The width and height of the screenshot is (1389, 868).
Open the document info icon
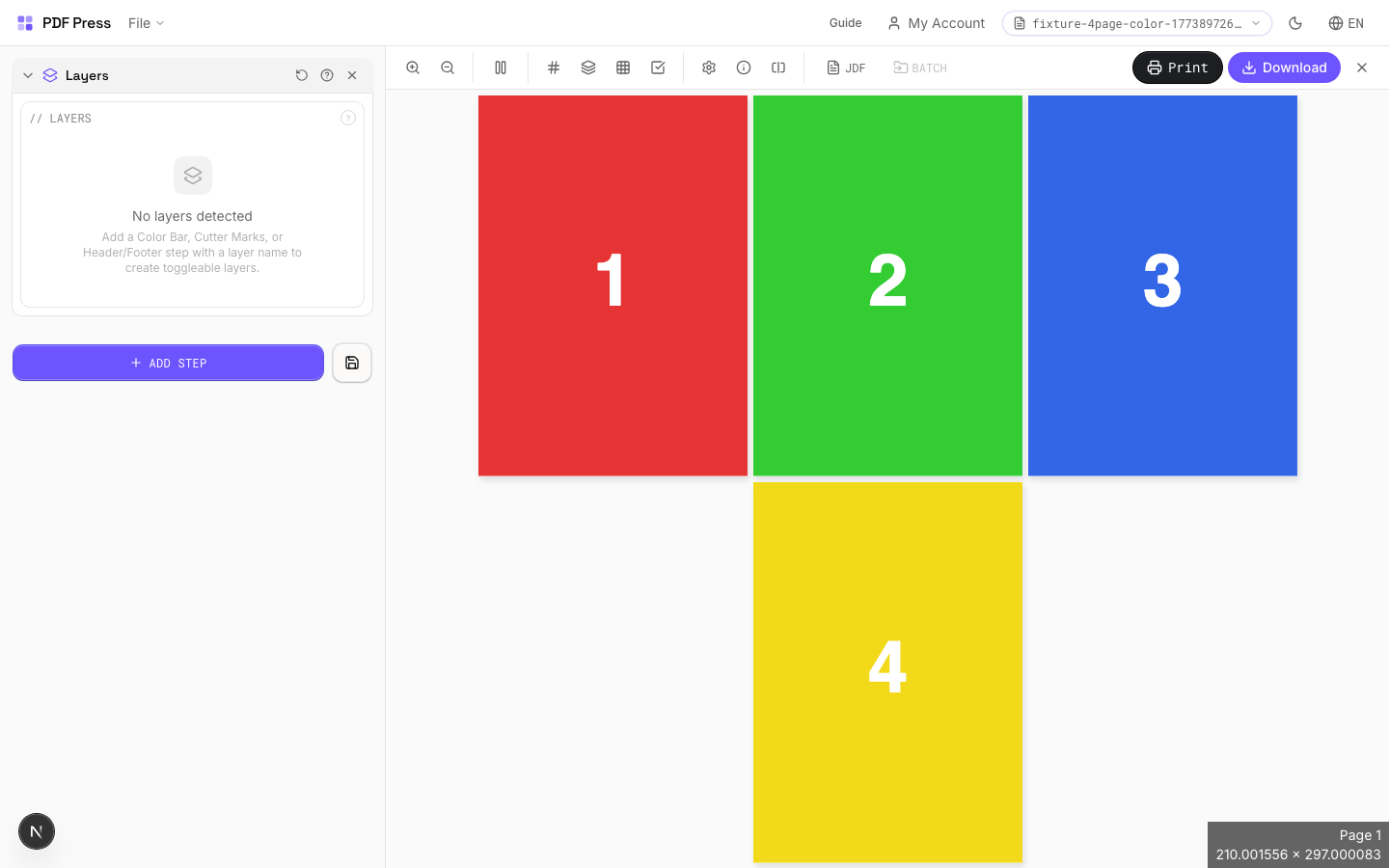744,68
